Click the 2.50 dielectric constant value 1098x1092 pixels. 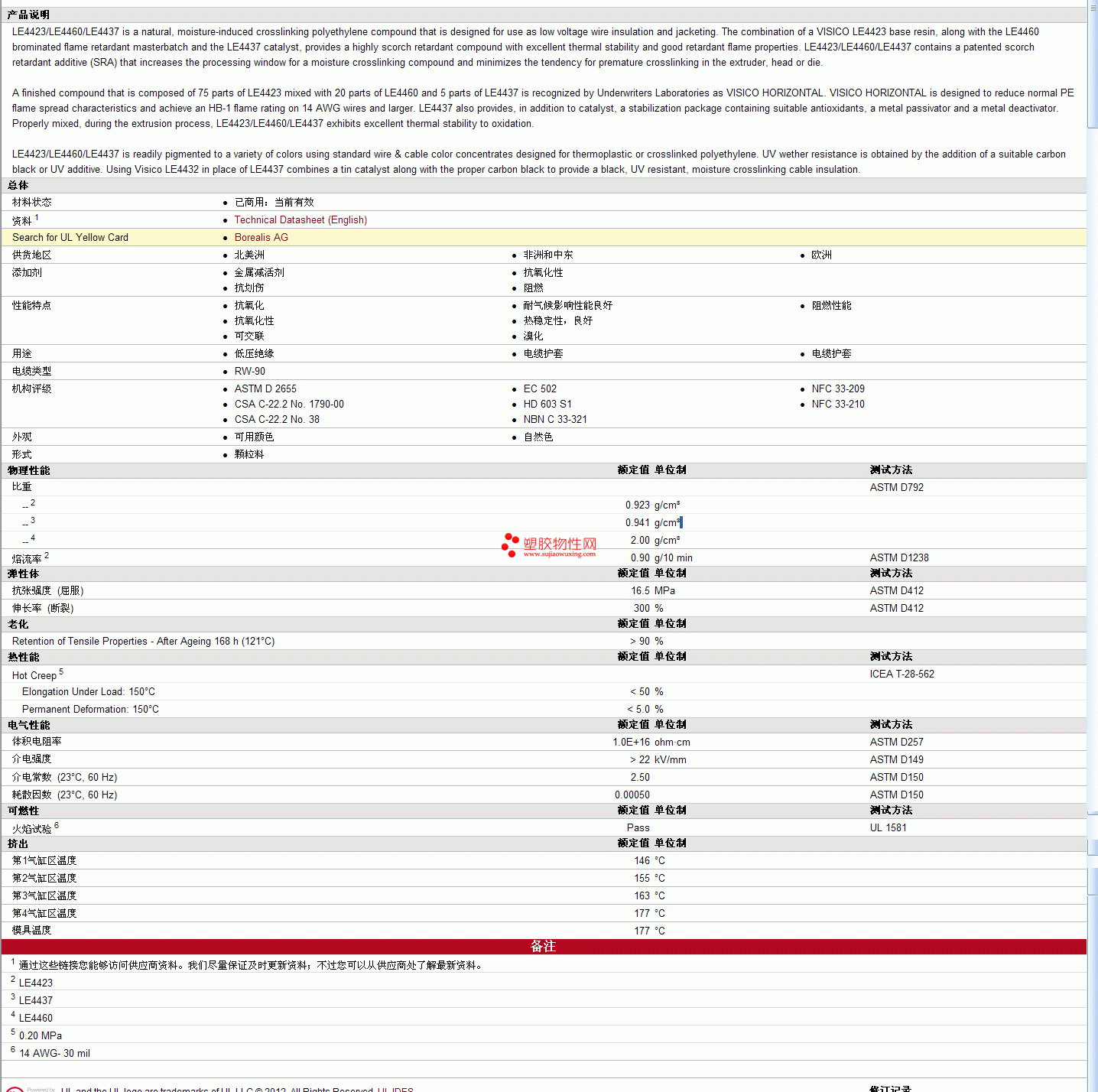(640, 777)
